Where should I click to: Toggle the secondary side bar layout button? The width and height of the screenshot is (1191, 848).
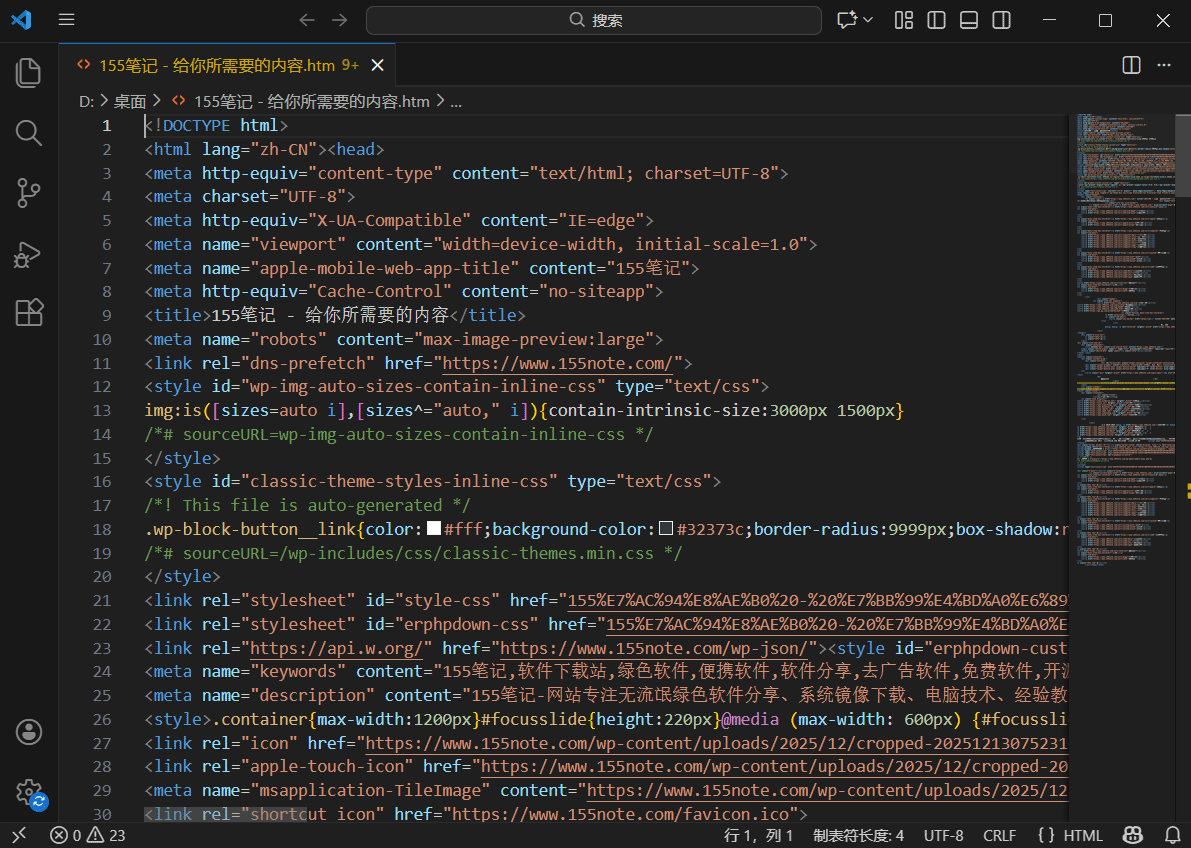coord(1001,20)
